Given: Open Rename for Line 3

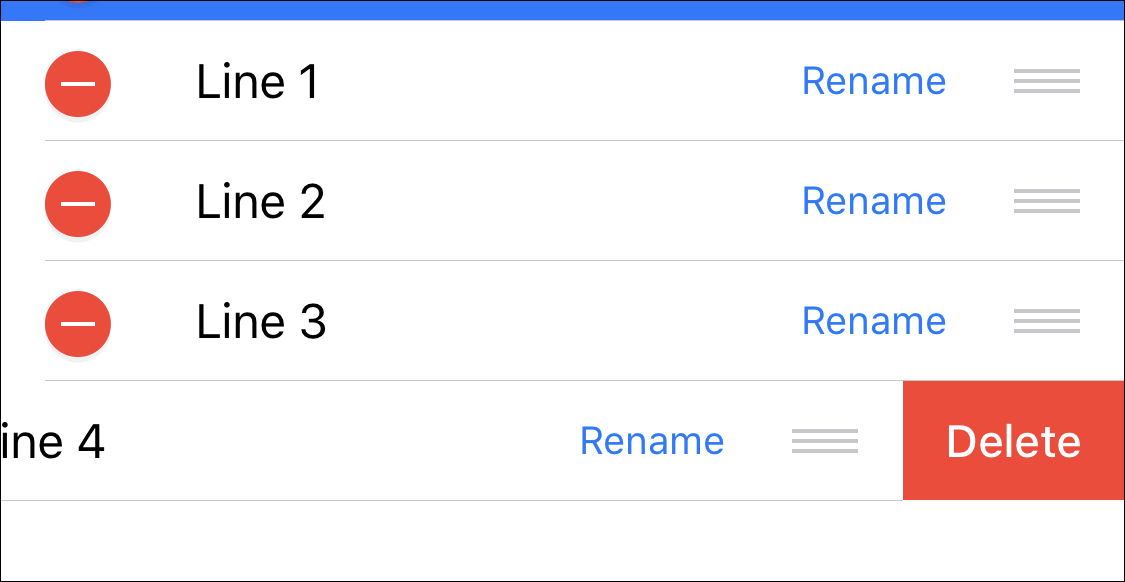Looking at the screenshot, I should [874, 321].
